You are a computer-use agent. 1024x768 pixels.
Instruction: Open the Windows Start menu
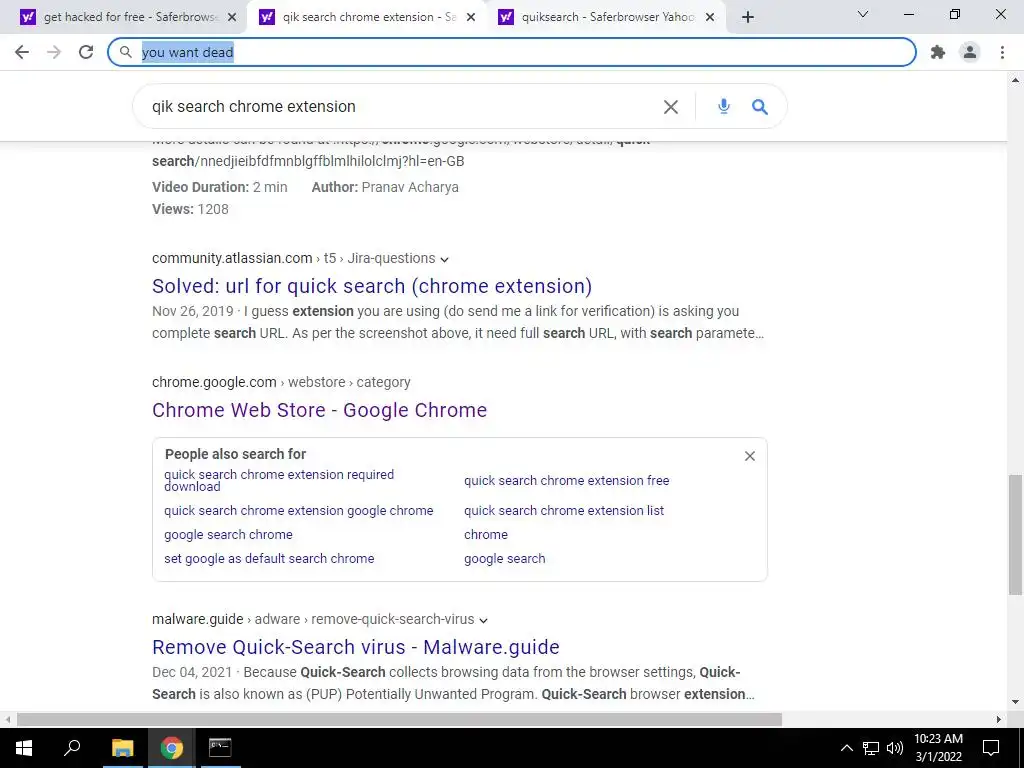(x=24, y=748)
